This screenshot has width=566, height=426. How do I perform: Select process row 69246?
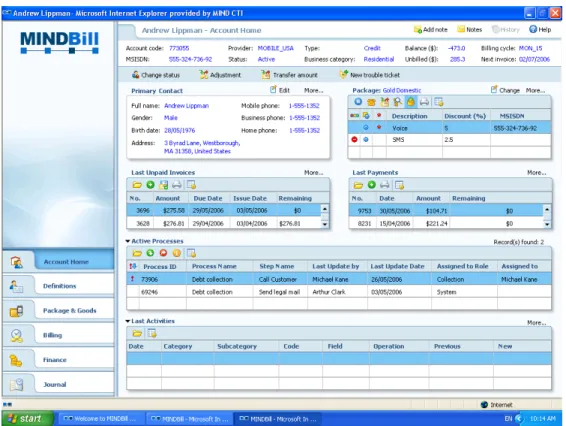339,292
